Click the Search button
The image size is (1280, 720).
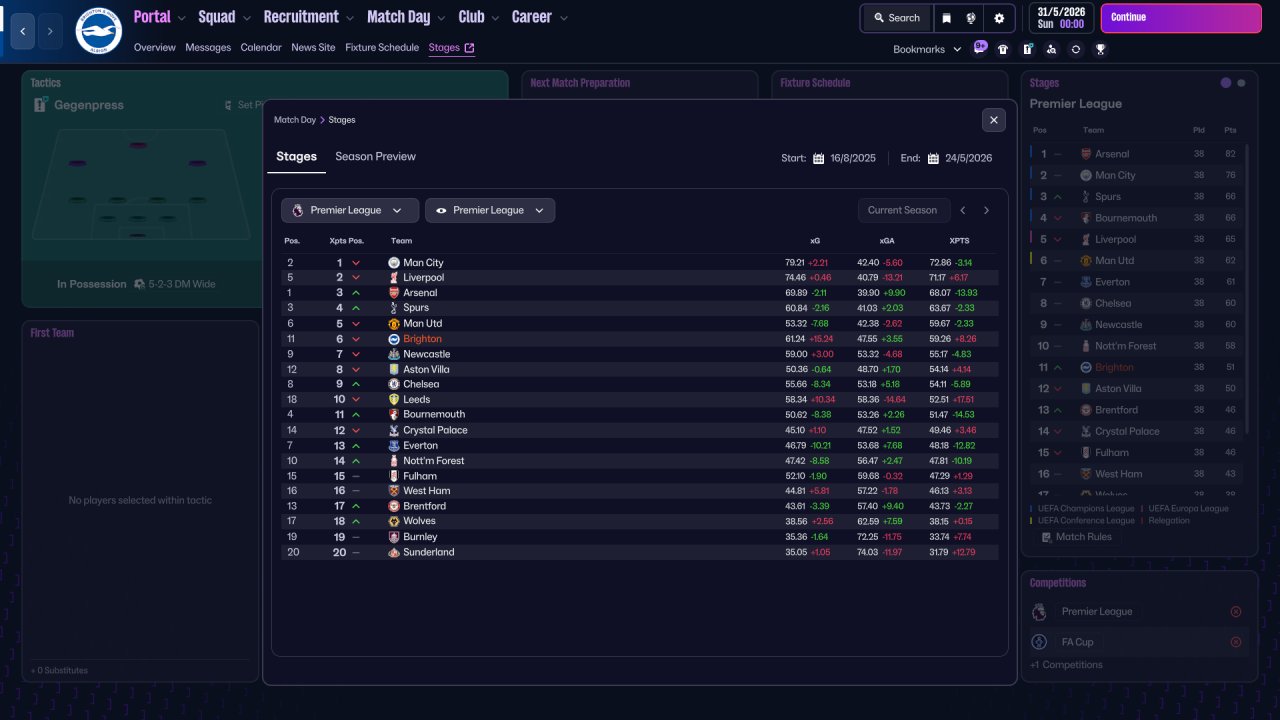[x=896, y=18]
